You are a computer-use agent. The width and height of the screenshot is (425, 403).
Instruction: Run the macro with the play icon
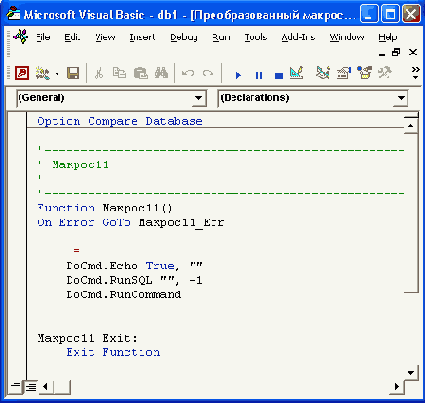238,75
